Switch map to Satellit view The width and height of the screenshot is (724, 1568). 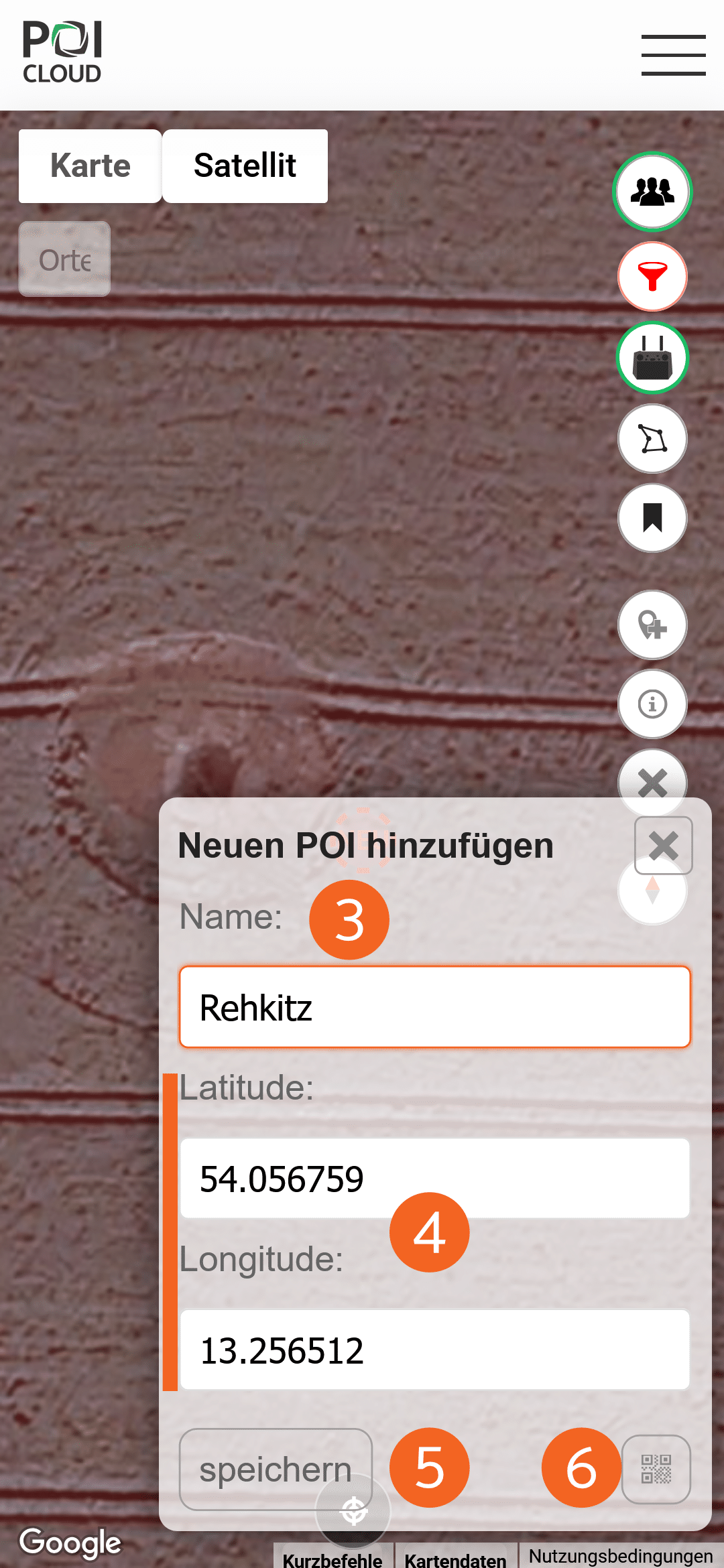(245, 166)
